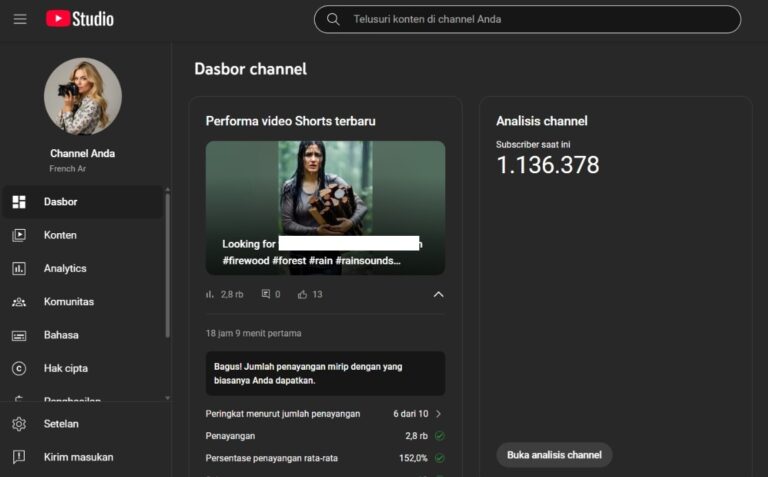
Task: Open Setelan settings gear
Action: tap(19, 424)
